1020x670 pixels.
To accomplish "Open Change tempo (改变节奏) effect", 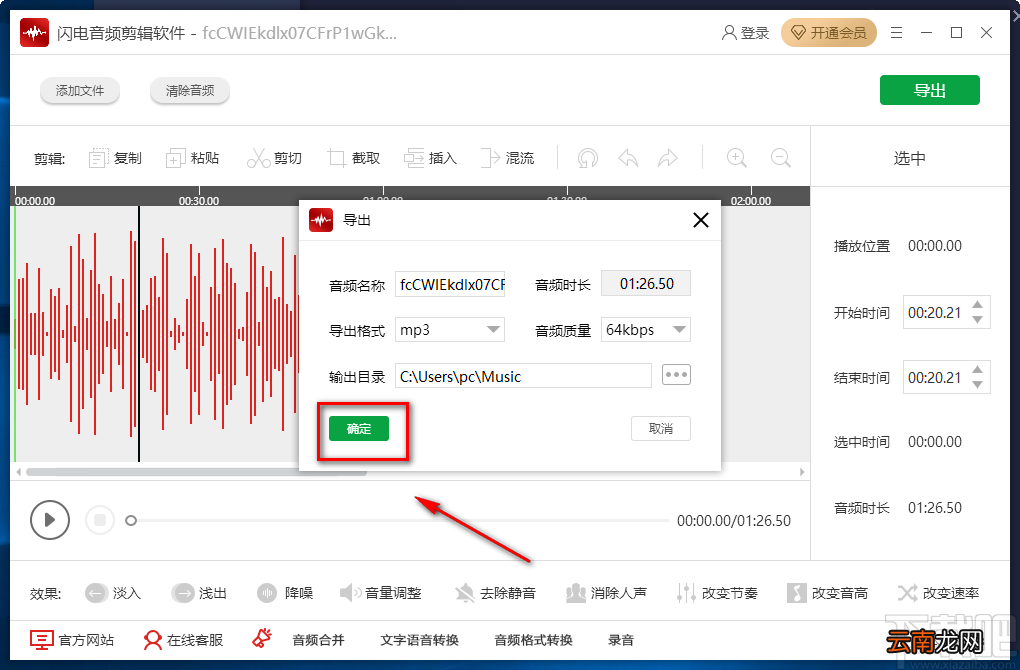I will [717, 593].
